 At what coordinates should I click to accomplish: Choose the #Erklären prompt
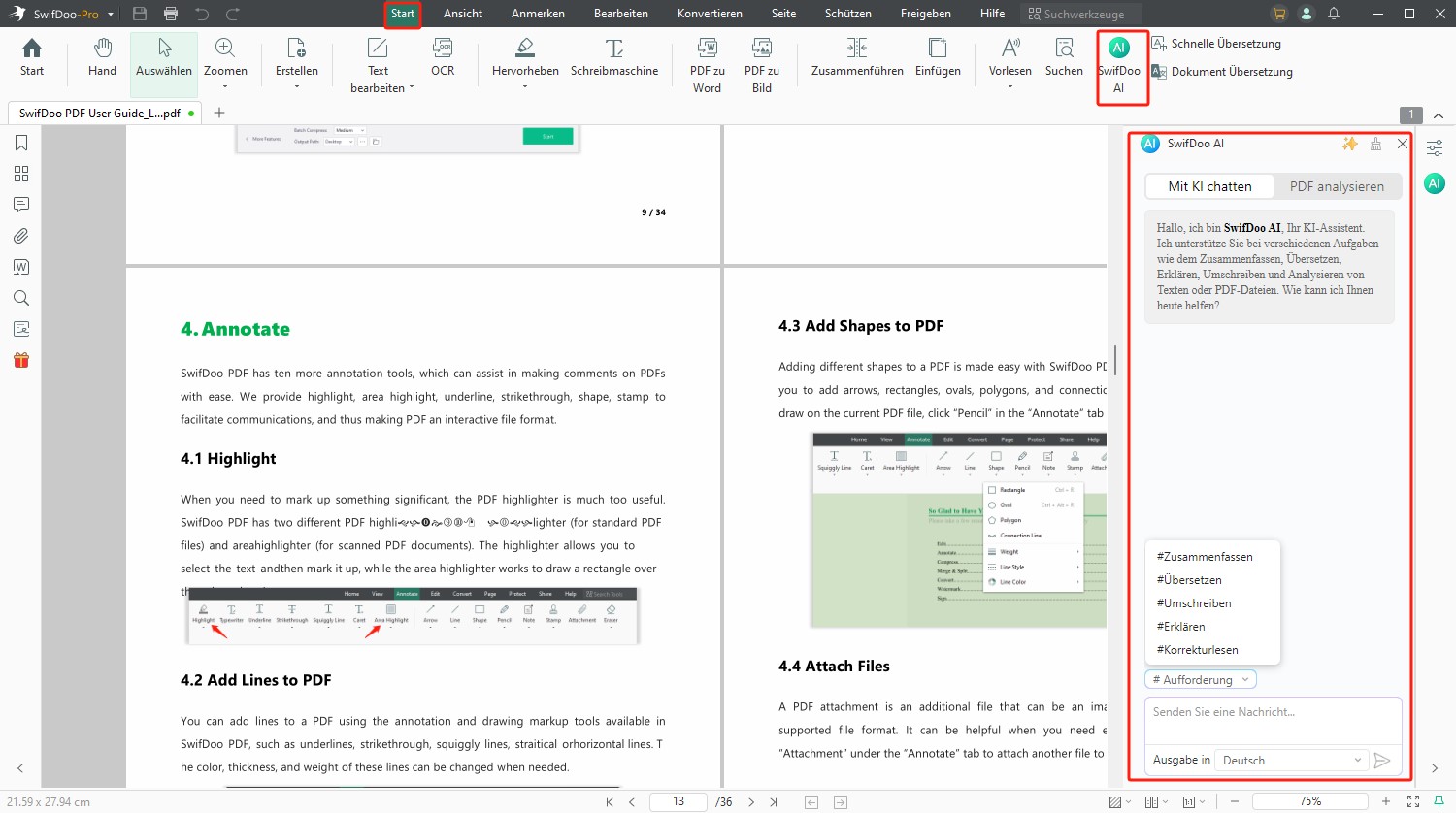pyautogui.click(x=1180, y=627)
